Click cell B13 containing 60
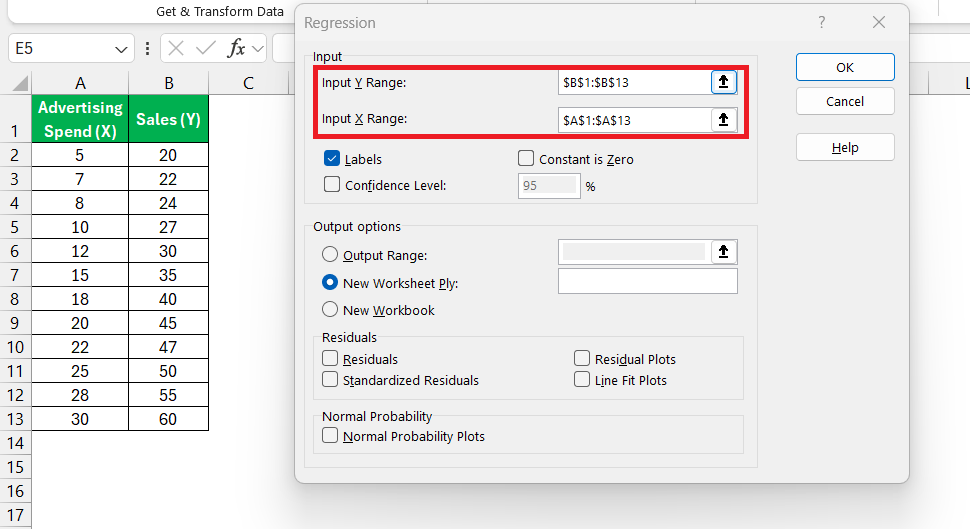970x529 pixels. click(168, 419)
